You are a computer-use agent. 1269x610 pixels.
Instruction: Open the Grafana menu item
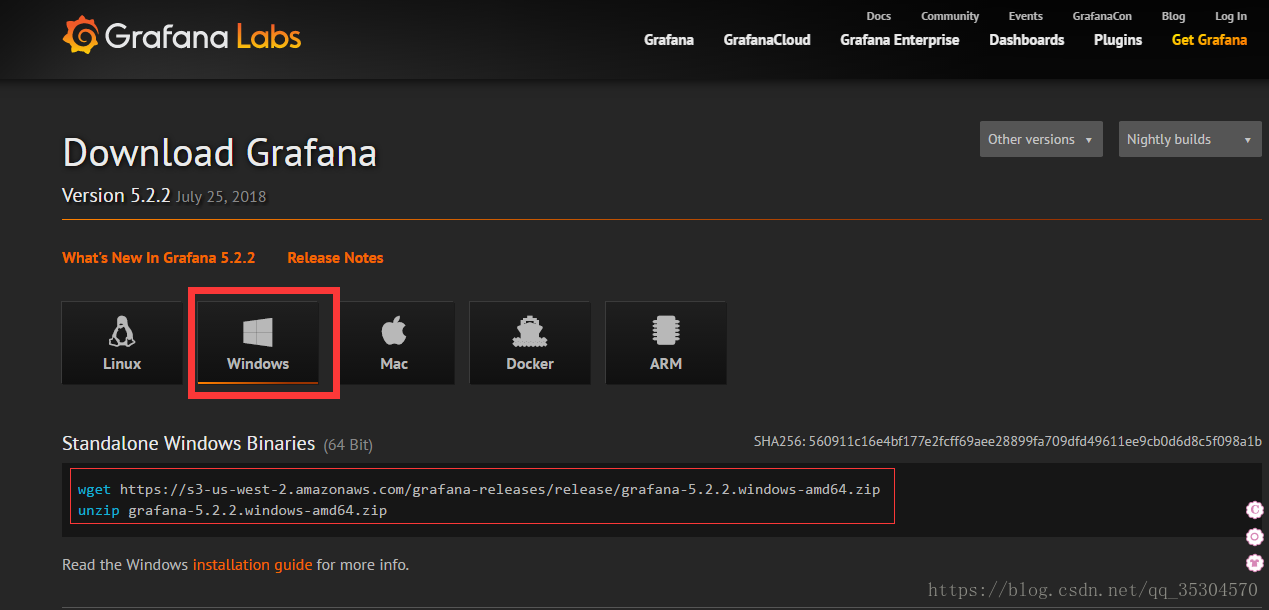click(x=669, y=40)
